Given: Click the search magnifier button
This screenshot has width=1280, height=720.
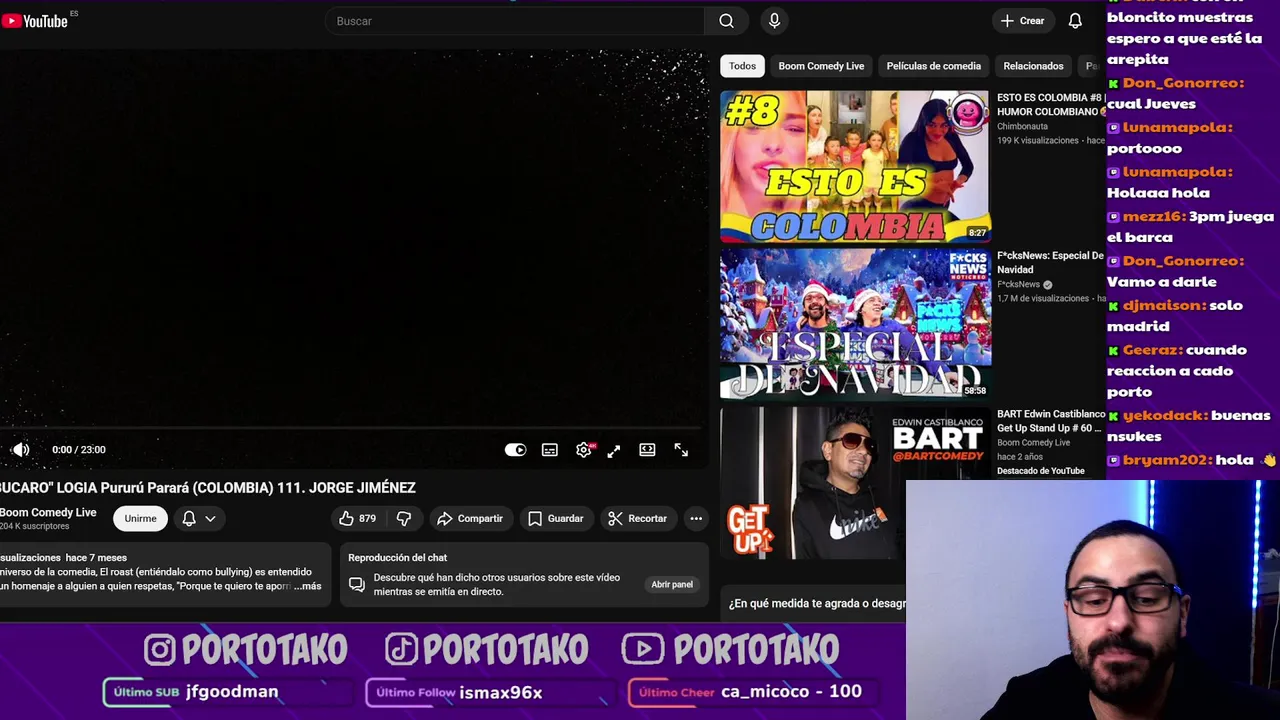Looking at the screenshot, I should 726,21.
